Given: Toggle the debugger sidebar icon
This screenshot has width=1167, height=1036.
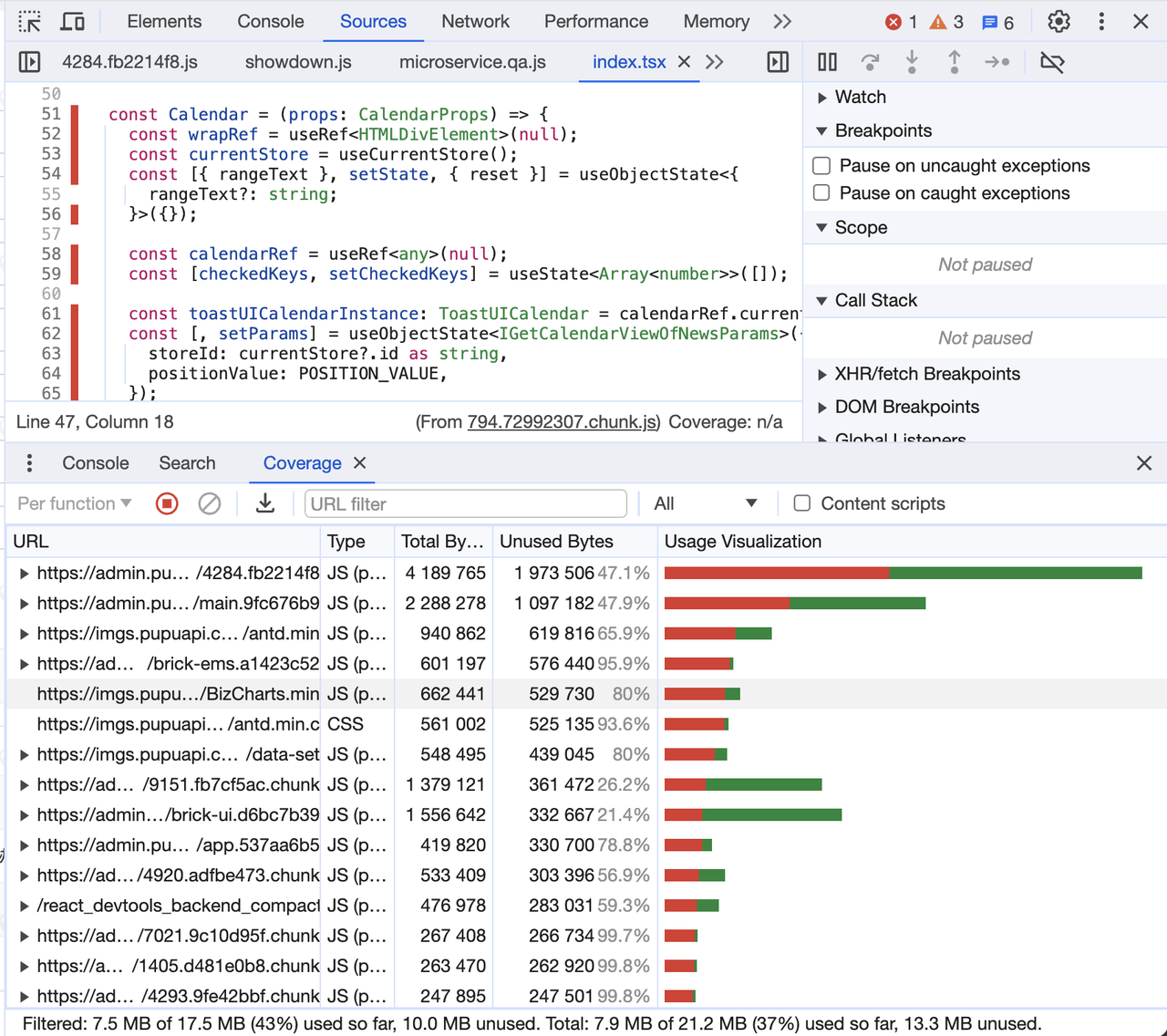Looking at the screenshot, I should (x=778, y=62).
